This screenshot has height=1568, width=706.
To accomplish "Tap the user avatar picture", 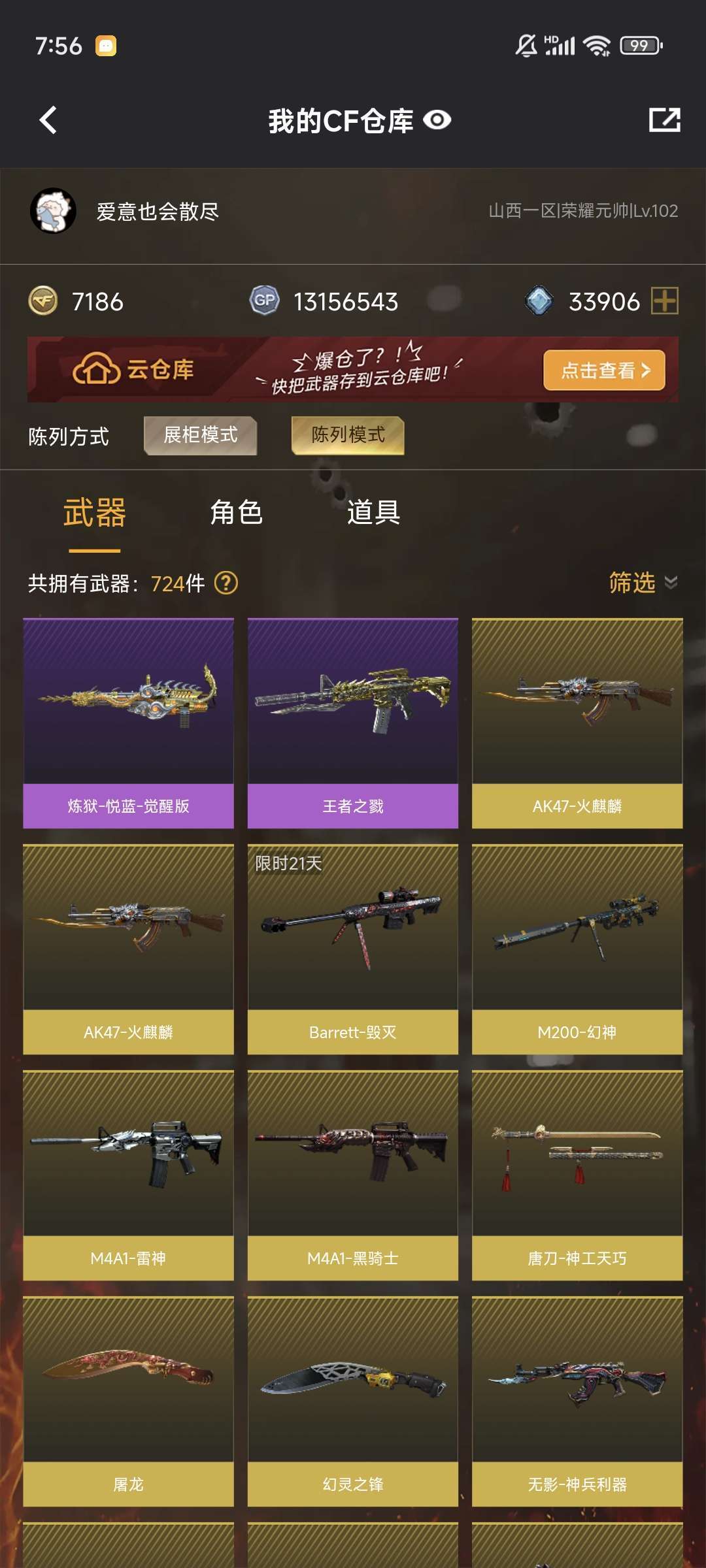I will click(x=53, y=210).
